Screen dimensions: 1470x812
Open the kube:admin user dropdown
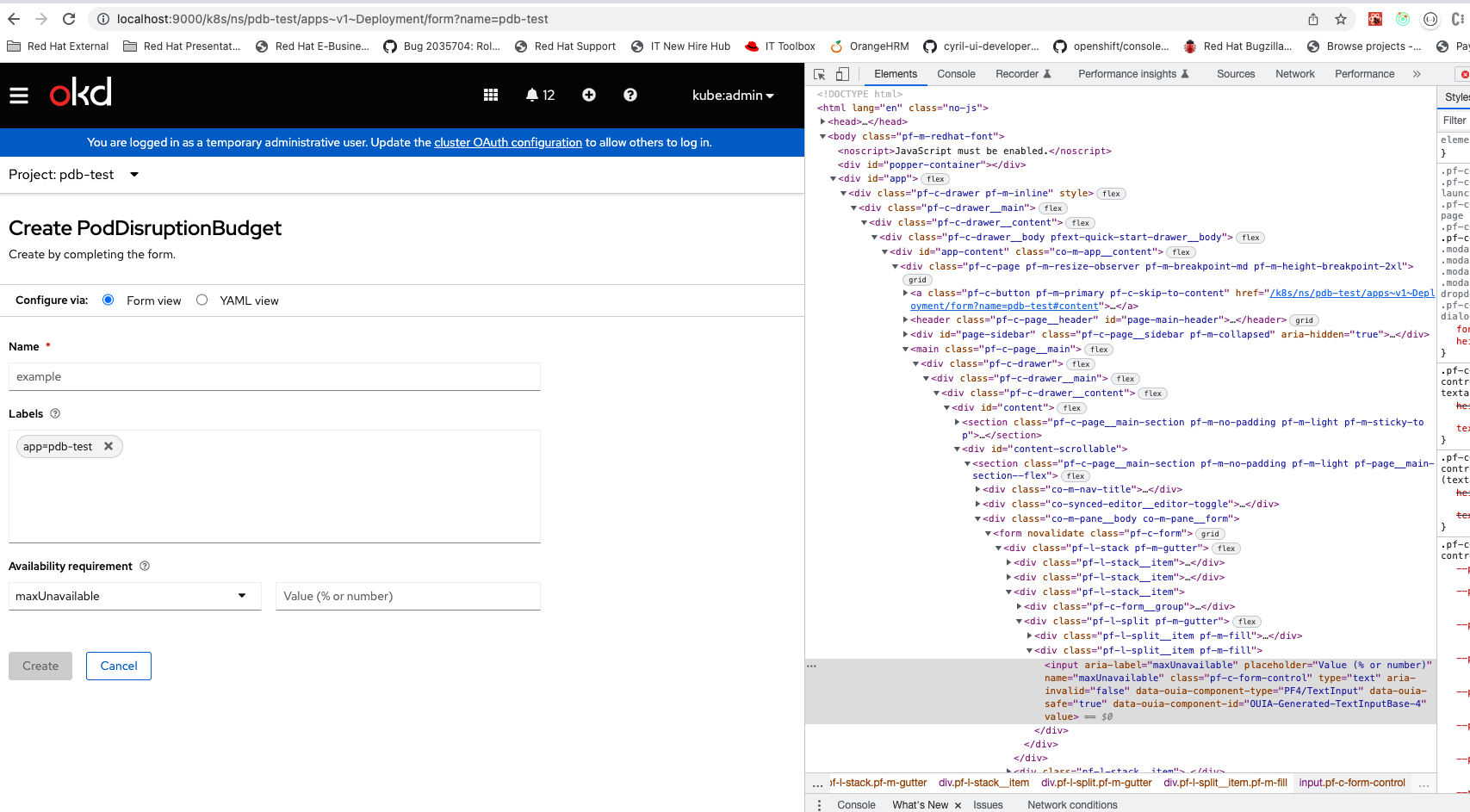pos(733,96)
